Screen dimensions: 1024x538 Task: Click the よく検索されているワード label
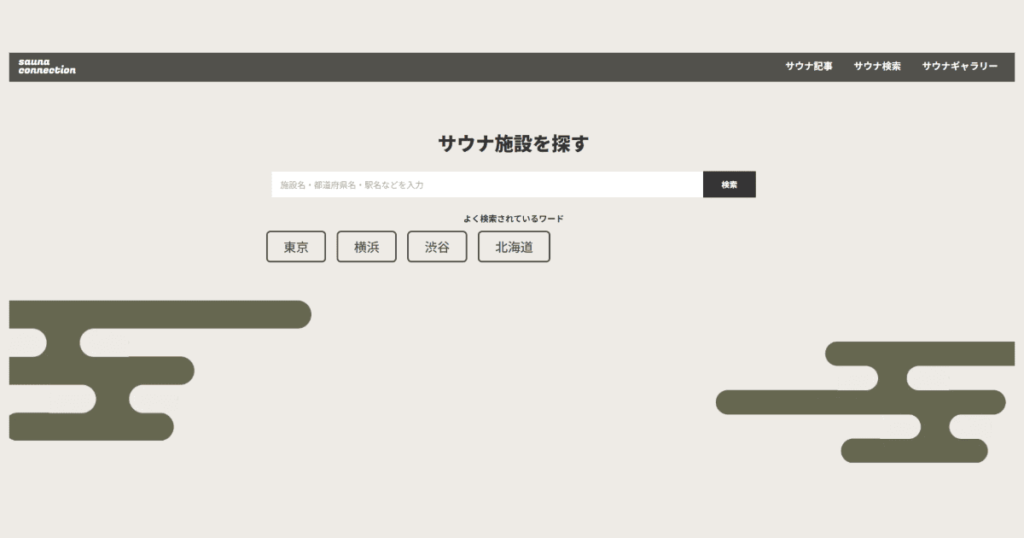(513, 218)
